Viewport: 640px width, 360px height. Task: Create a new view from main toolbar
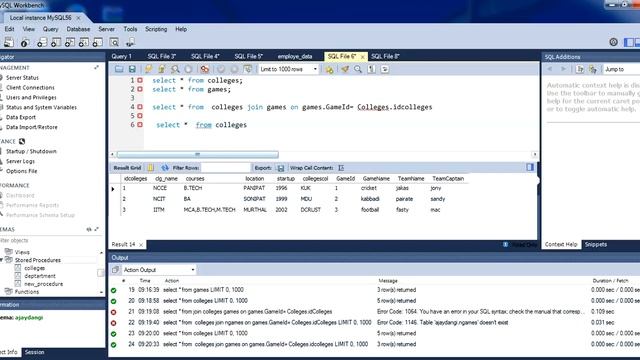[70, 42]
